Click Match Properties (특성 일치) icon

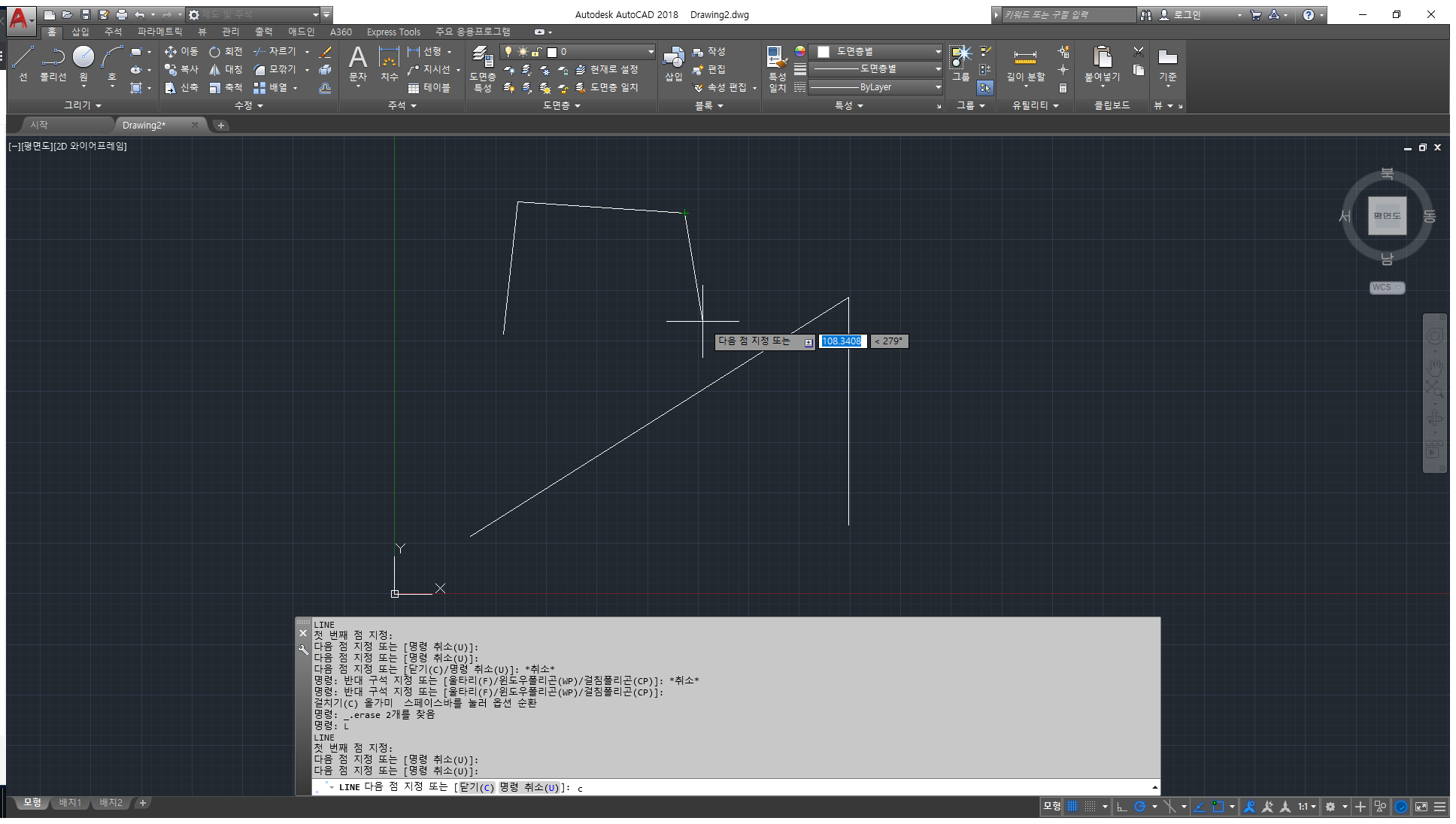[777, 66]
